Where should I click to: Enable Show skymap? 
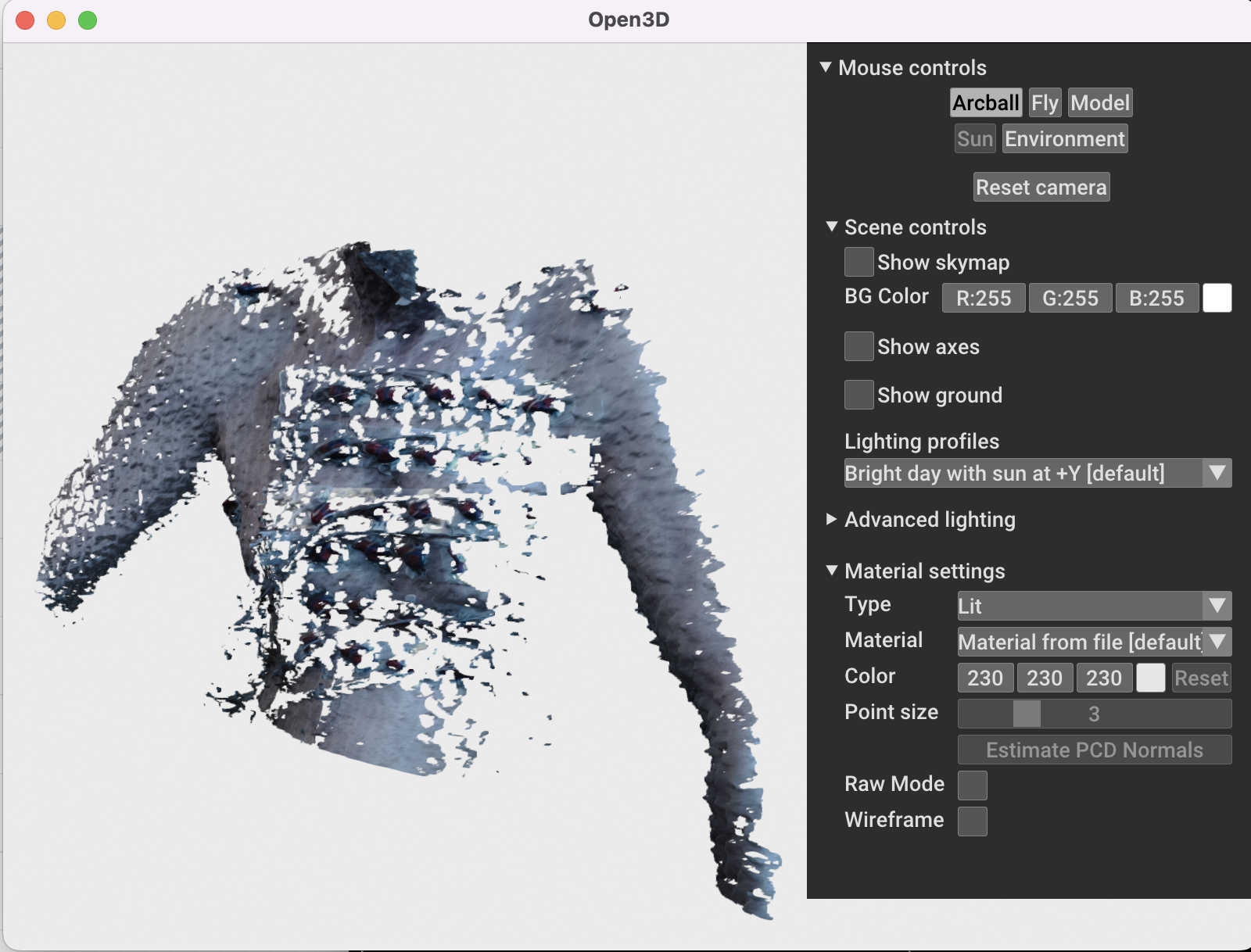click(x=858, y=262)
